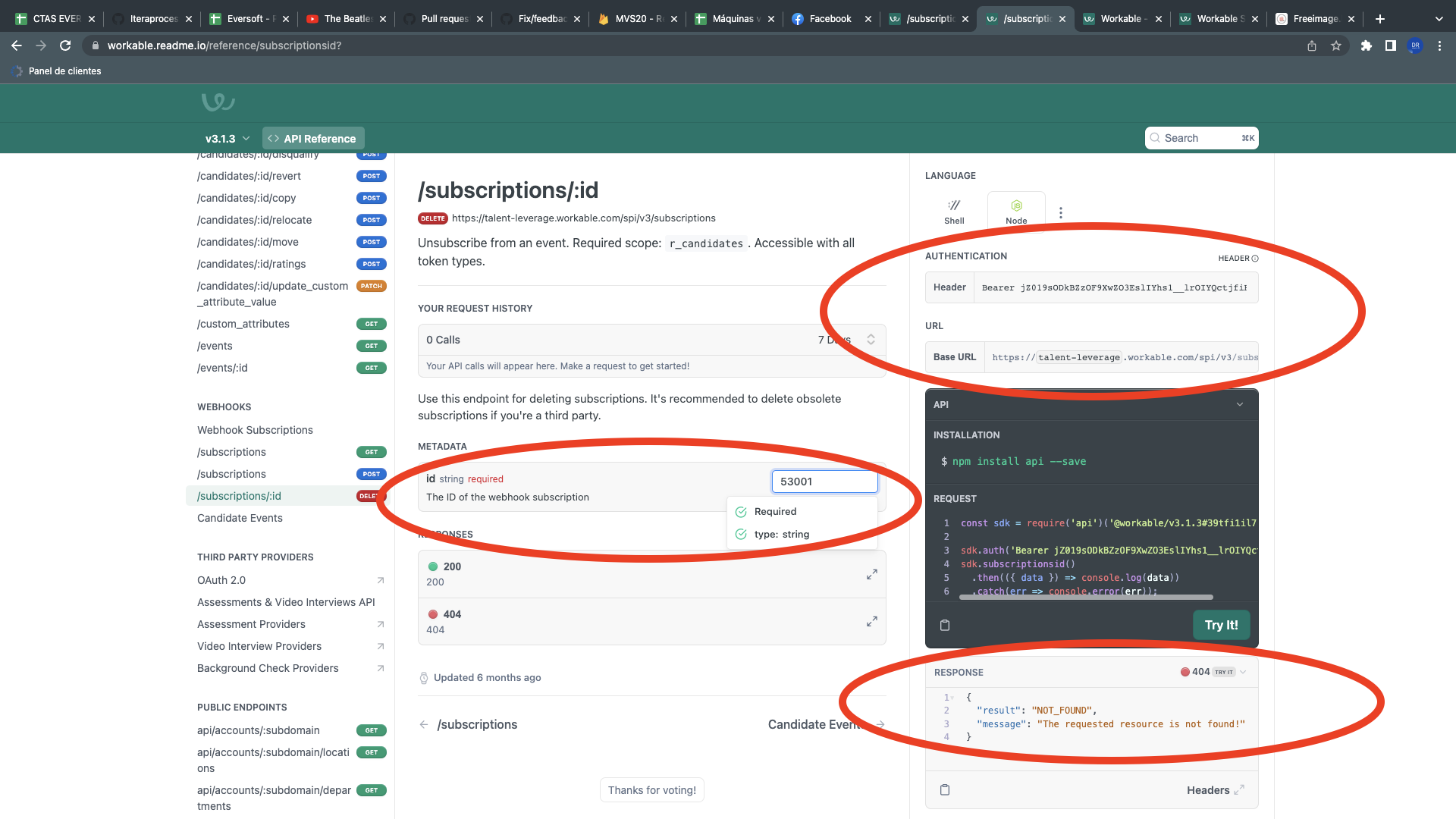The image size is (1456, 819).
Task: Edit the Bearer token header field
Action: 1115,287
